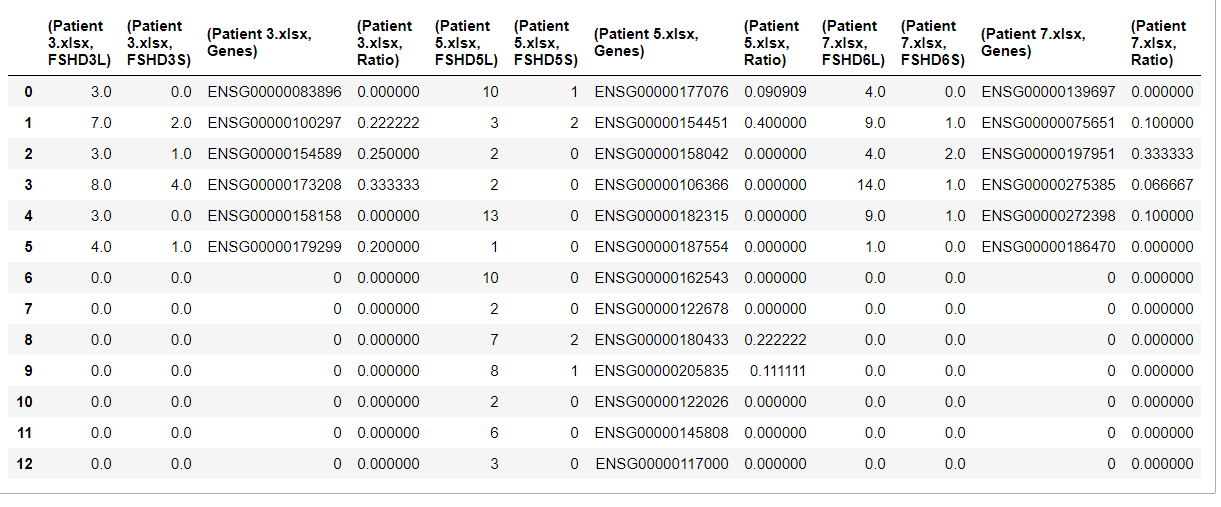Viewport: 1221px width, 507px height.
Task: Select row index 0
Action: coord(29,92)
